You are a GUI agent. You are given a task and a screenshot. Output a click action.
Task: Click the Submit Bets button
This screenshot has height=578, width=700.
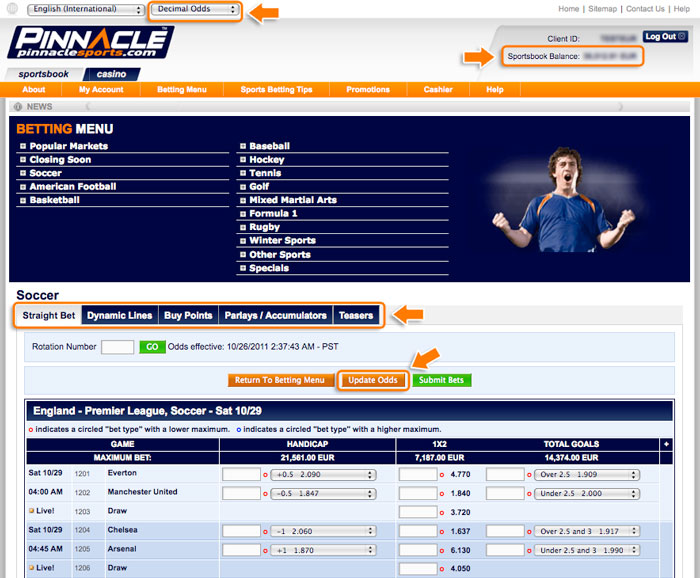[x=441, y=380]
